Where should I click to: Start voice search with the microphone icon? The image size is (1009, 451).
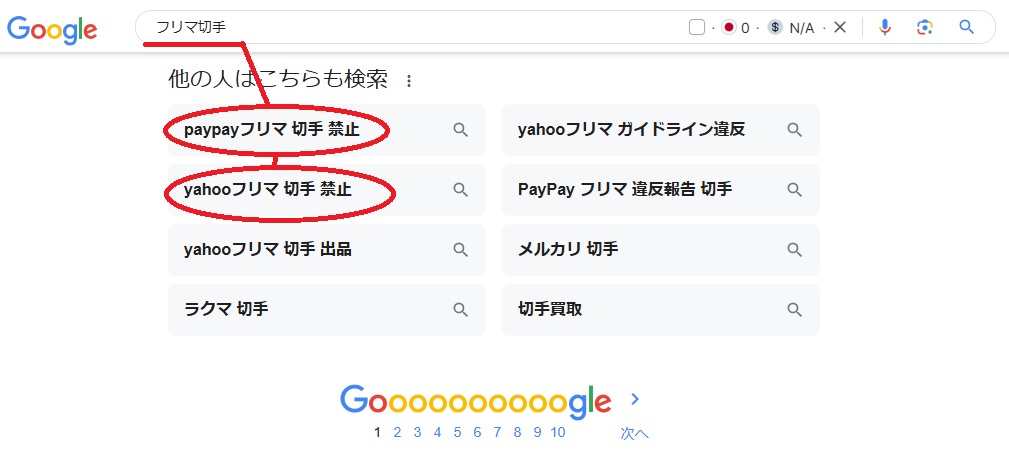(x=885, y=27)
